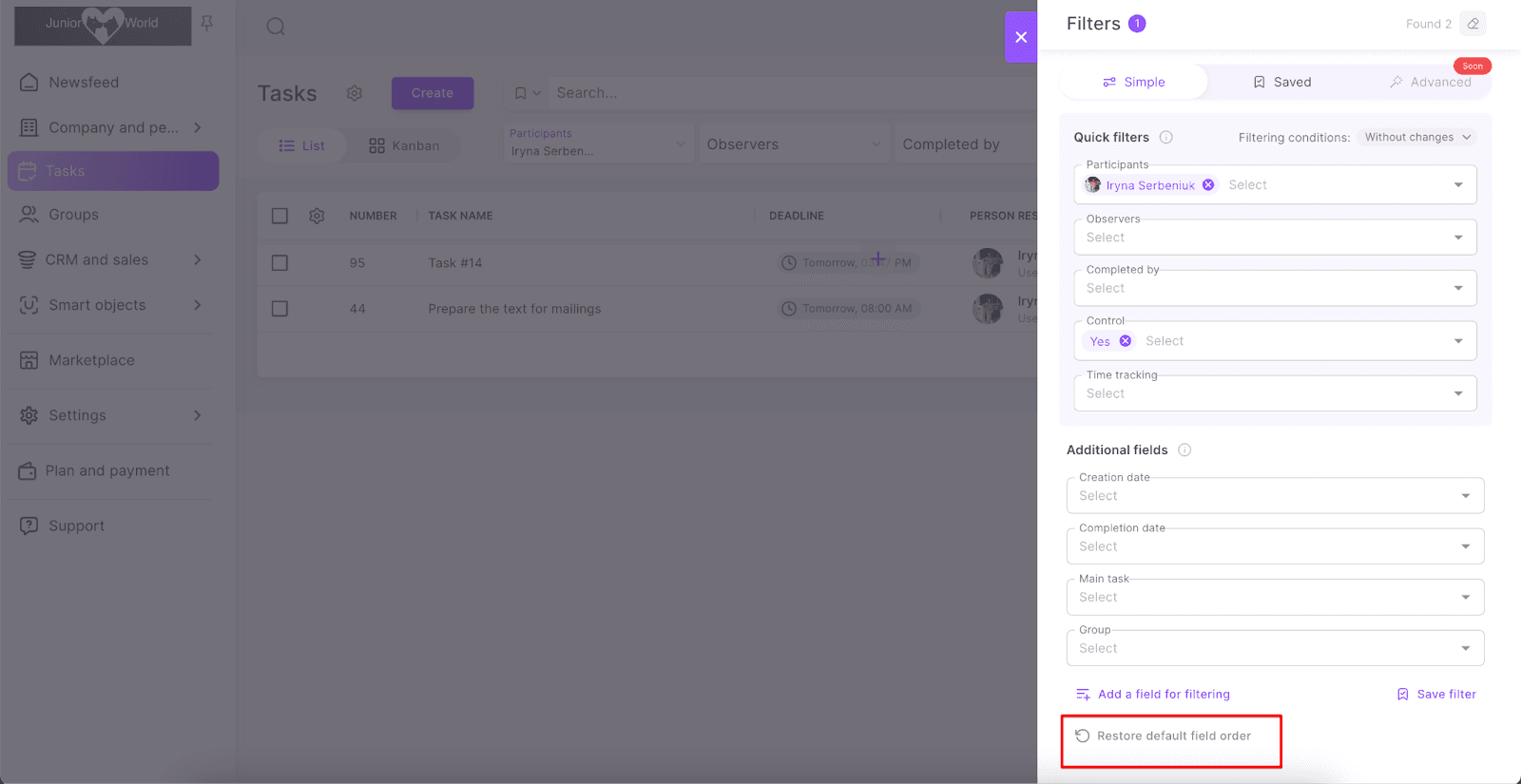This screenshot has height=784, width=1521.
Task: Check the box for Prepare the text for mailings
Action: point(279,309)
